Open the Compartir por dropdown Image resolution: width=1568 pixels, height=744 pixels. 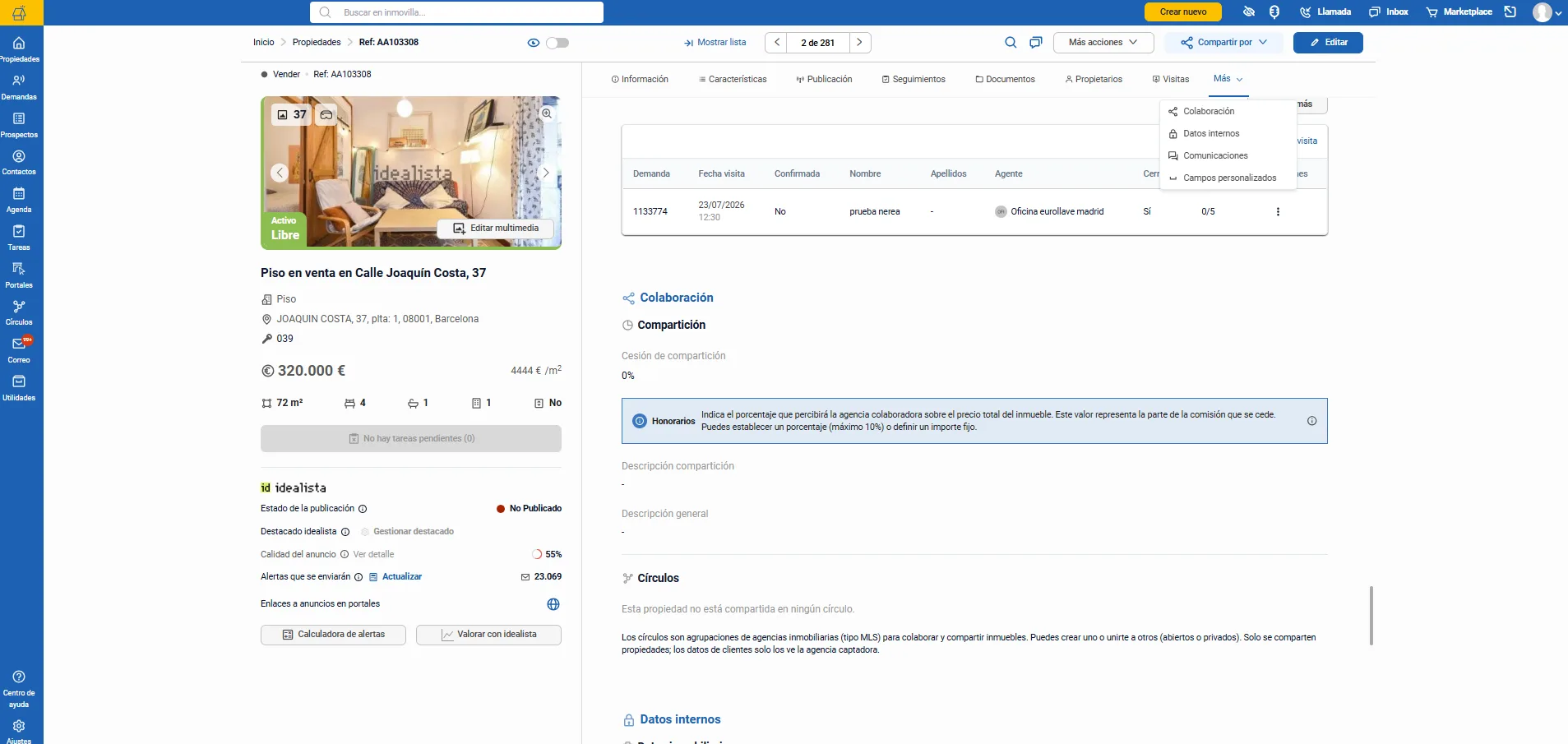tap(1223, 43)
